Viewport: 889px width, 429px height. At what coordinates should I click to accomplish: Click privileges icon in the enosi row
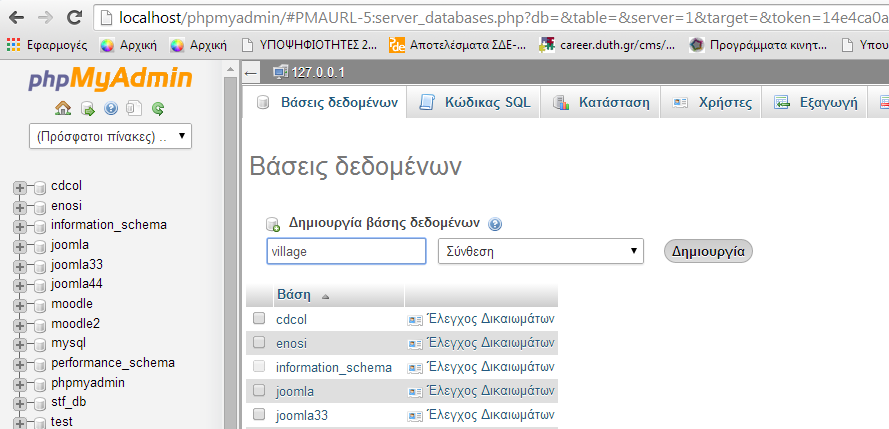click(415, 343)
